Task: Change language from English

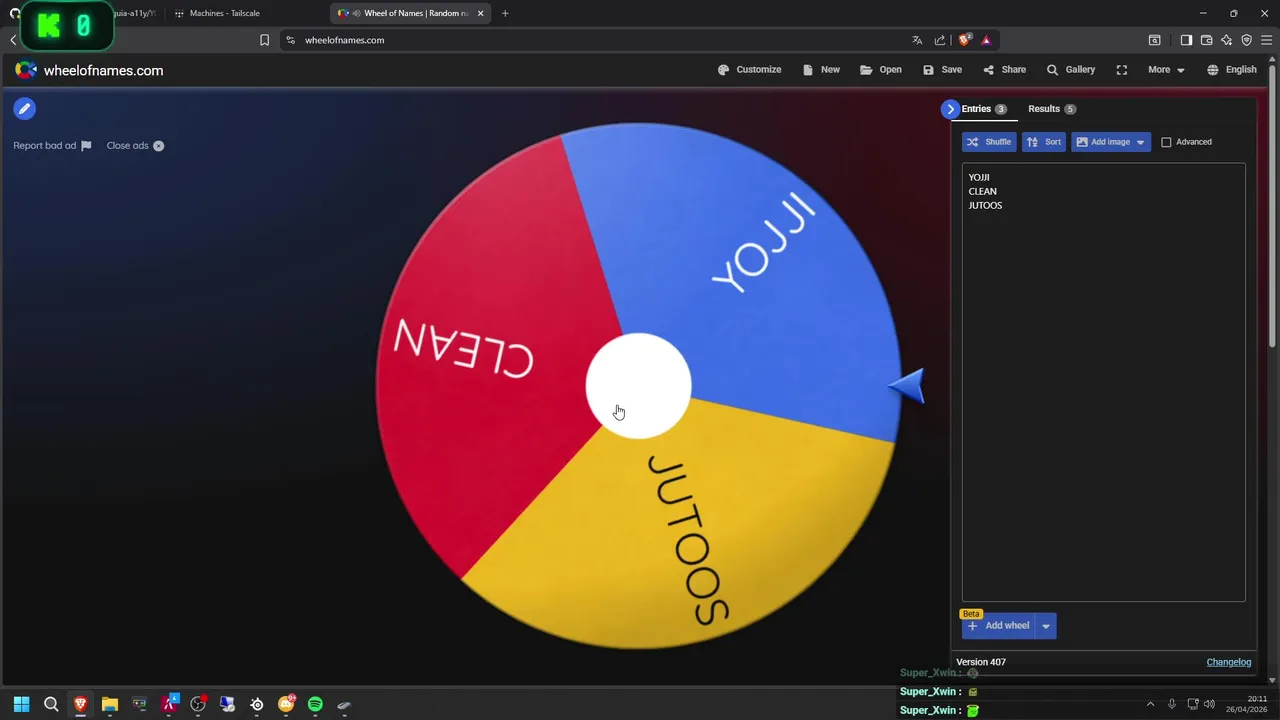Action: pos(1231,70)
